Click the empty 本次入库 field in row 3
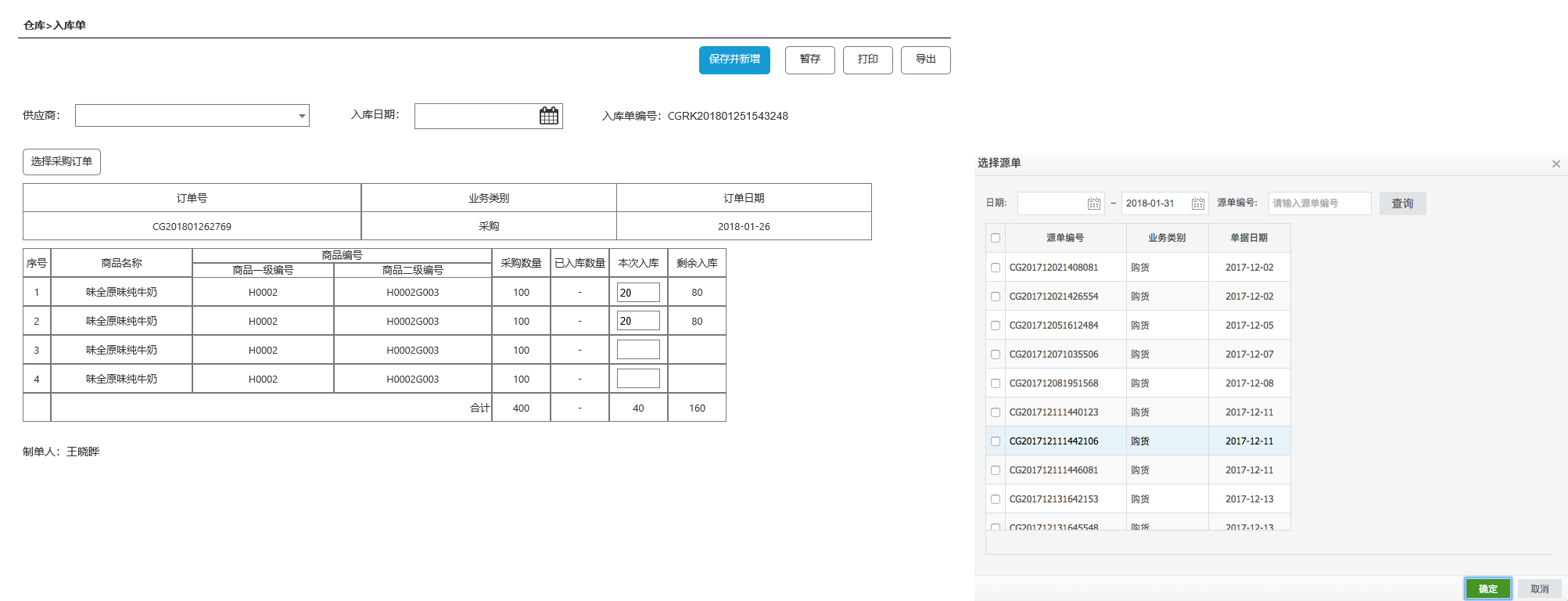The width and height of the screenshot is (1568, 601). (x=638, y=350)
